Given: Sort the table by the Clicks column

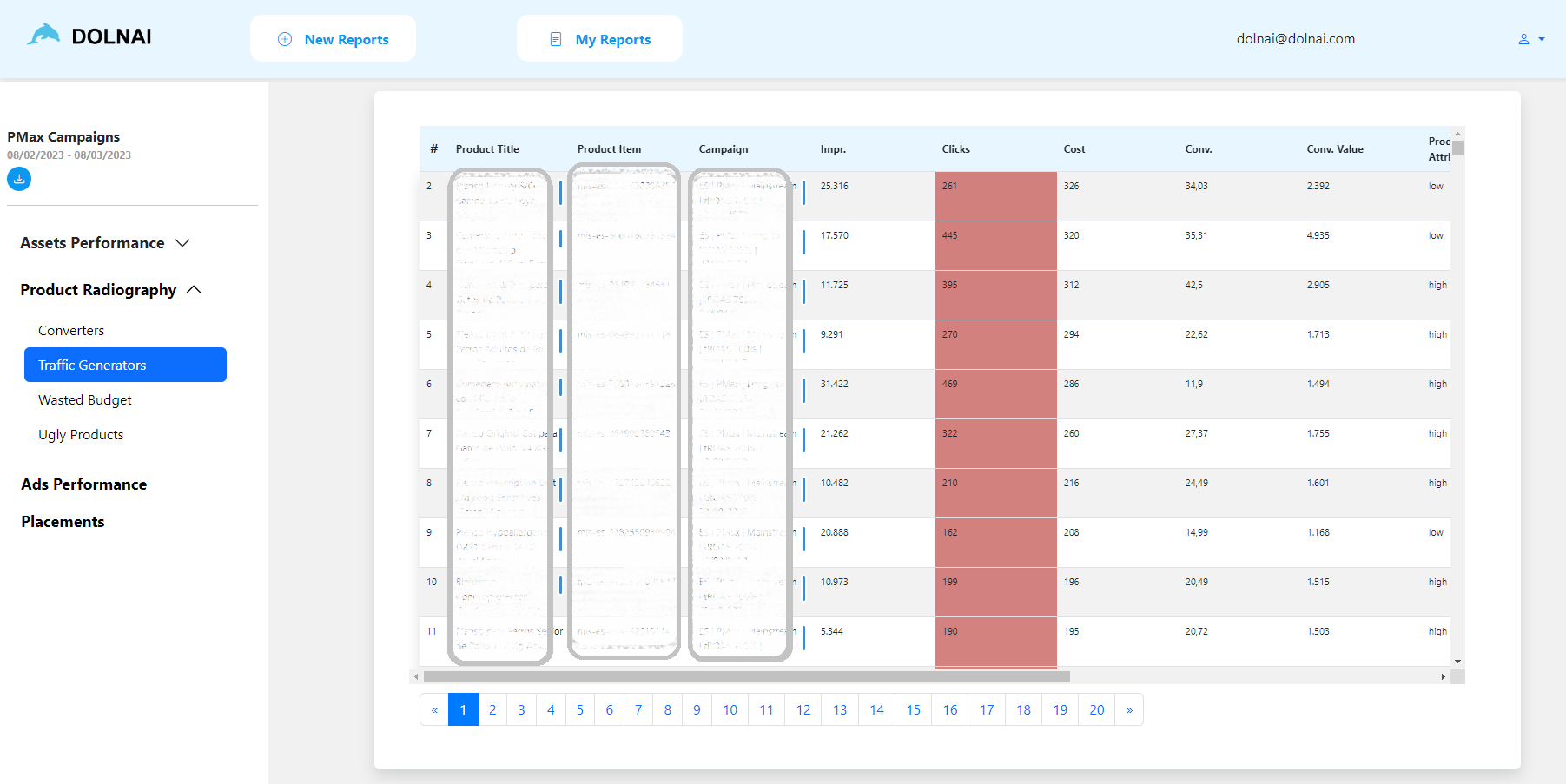Looking at the screenshot, I should [955, 148].
